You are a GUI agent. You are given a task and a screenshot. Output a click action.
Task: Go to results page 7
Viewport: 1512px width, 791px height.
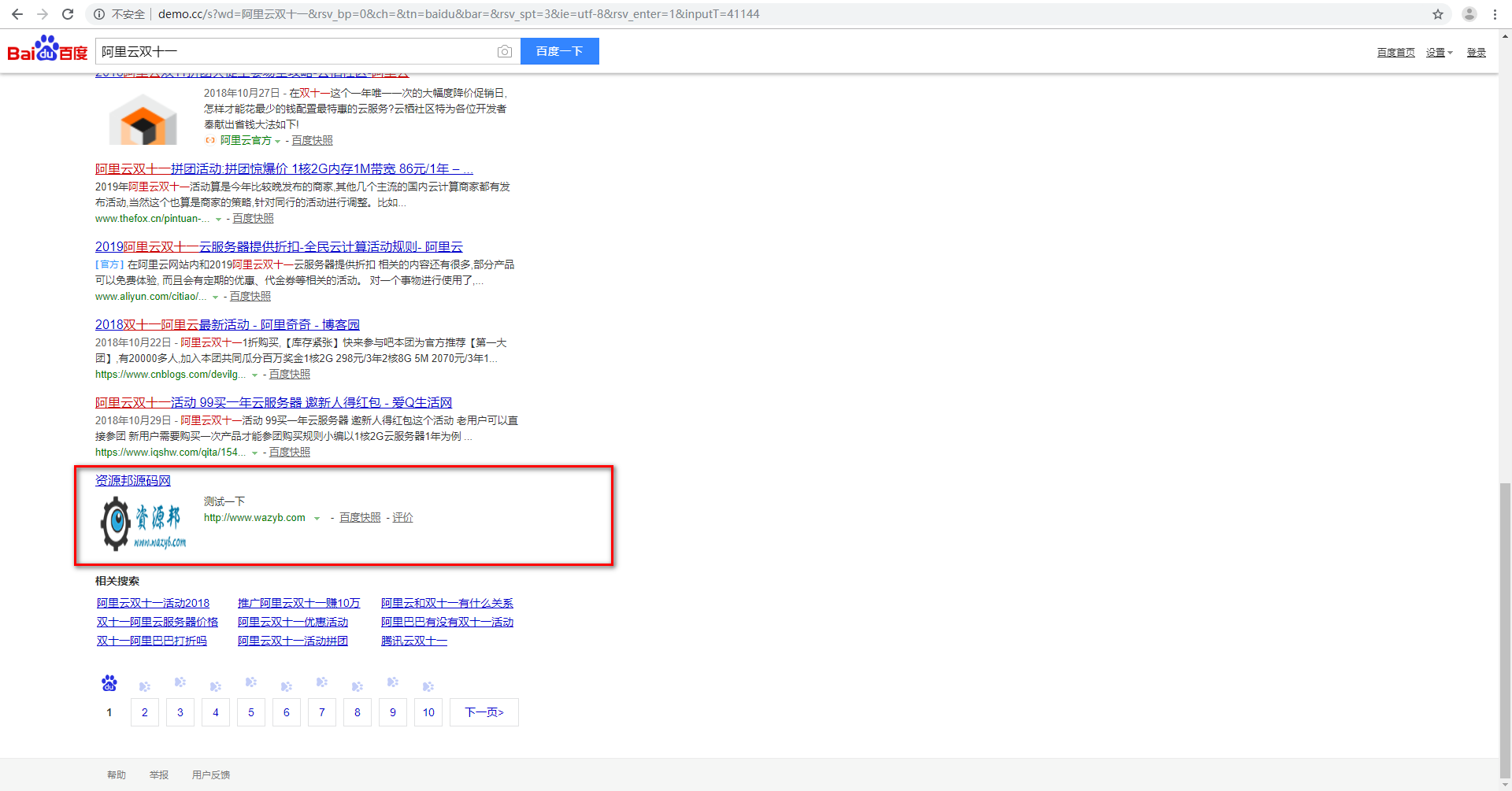[x=322, y=712]
